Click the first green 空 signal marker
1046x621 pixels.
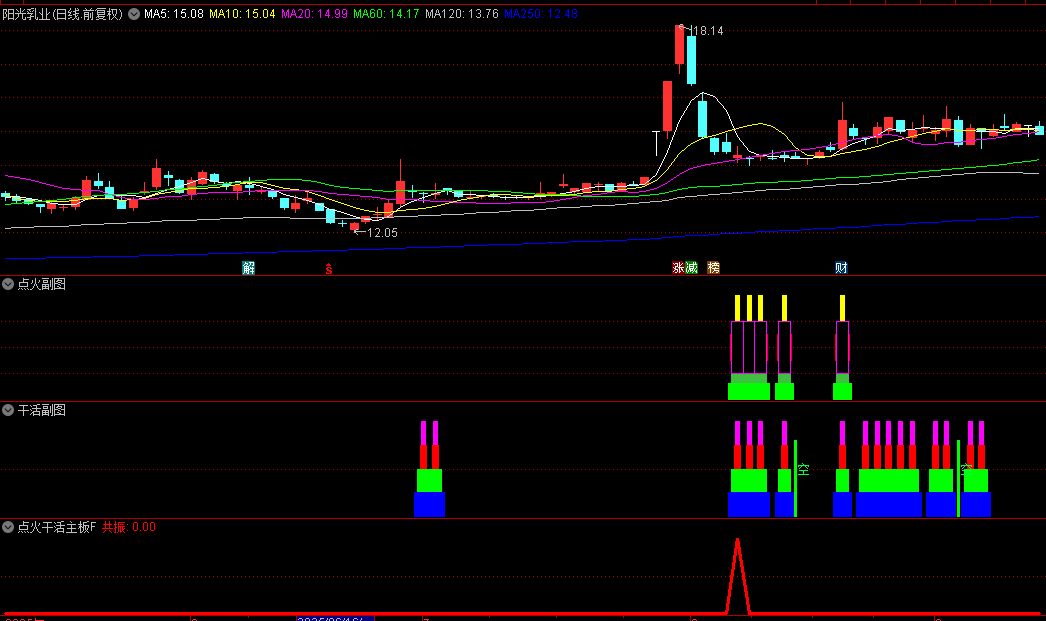click(803, 470)
